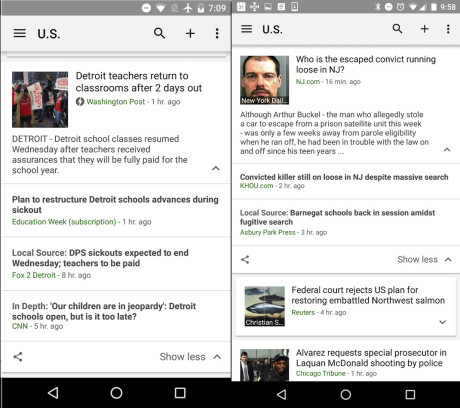Tap Android home button on right phone
Viewport: 460px width, 408px height.
(346, 395)
